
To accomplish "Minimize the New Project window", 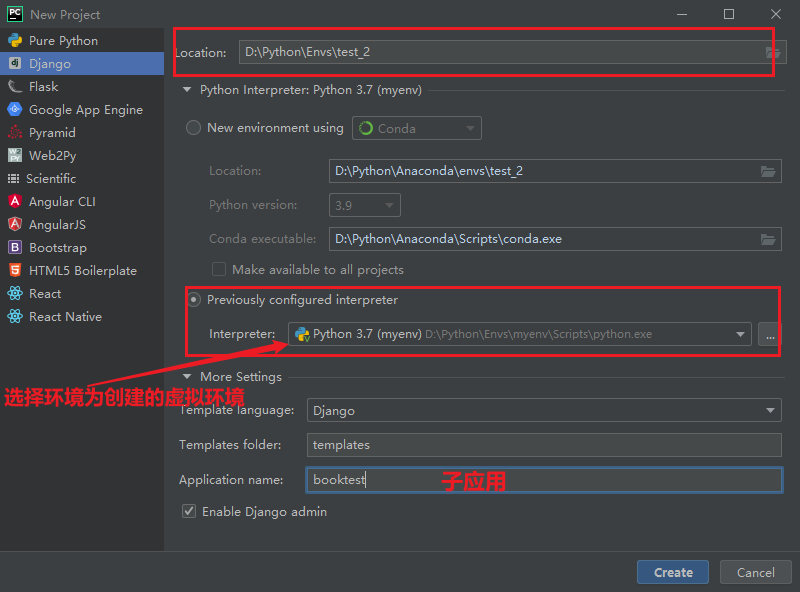I will [682, 14].
